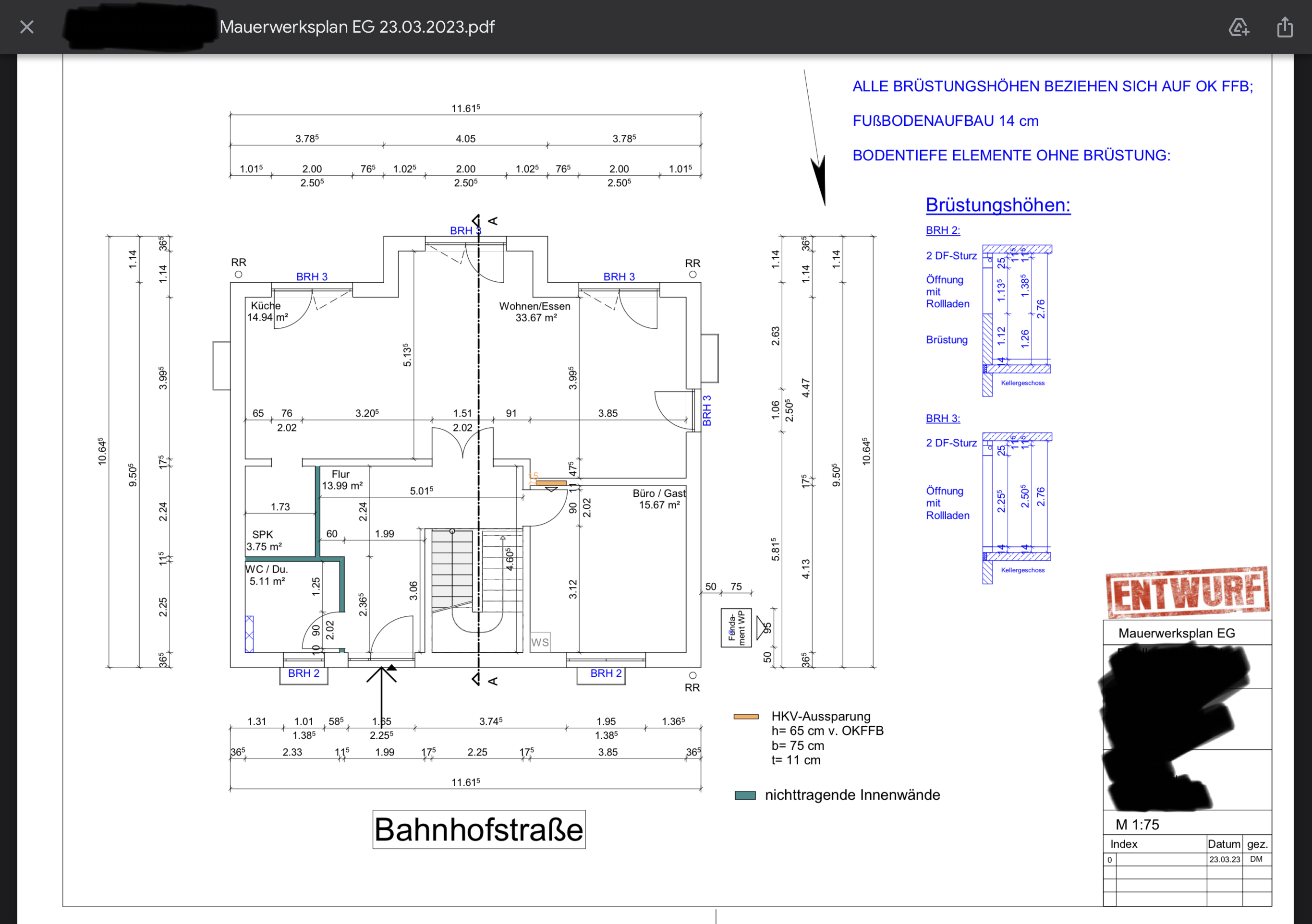
Task: Tap 'b= 75 cm' in the HKV legend
Action: (798, 745)
